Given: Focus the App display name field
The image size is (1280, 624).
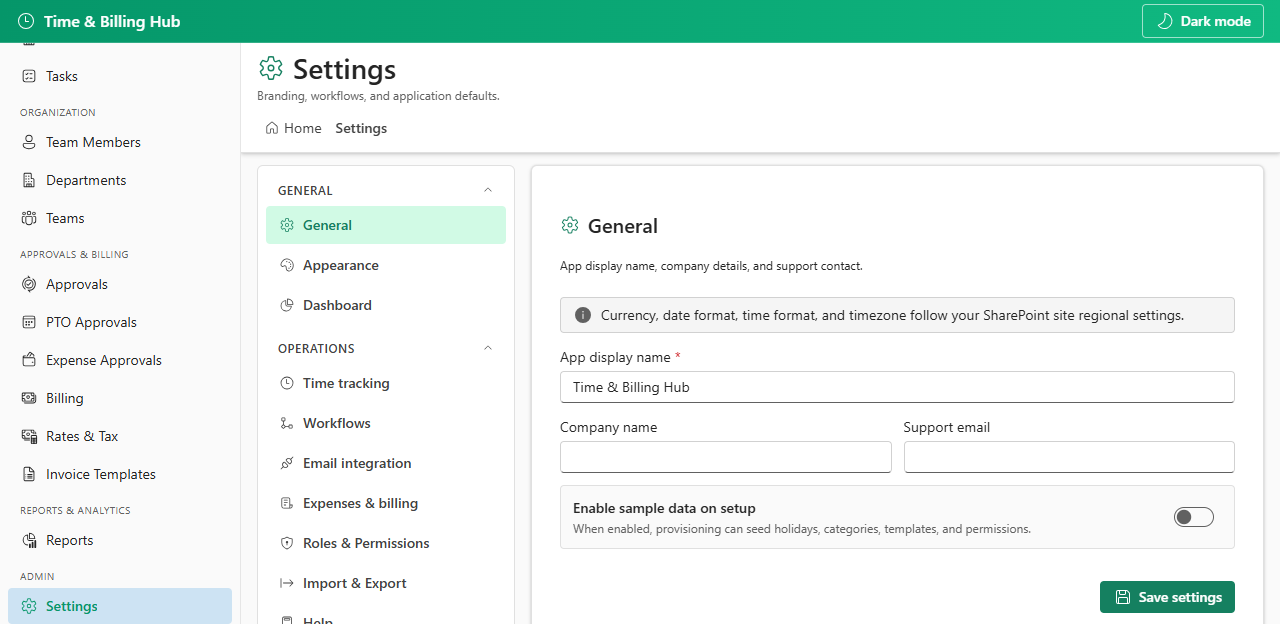Looking at the screenshot, I should (897, 387).
